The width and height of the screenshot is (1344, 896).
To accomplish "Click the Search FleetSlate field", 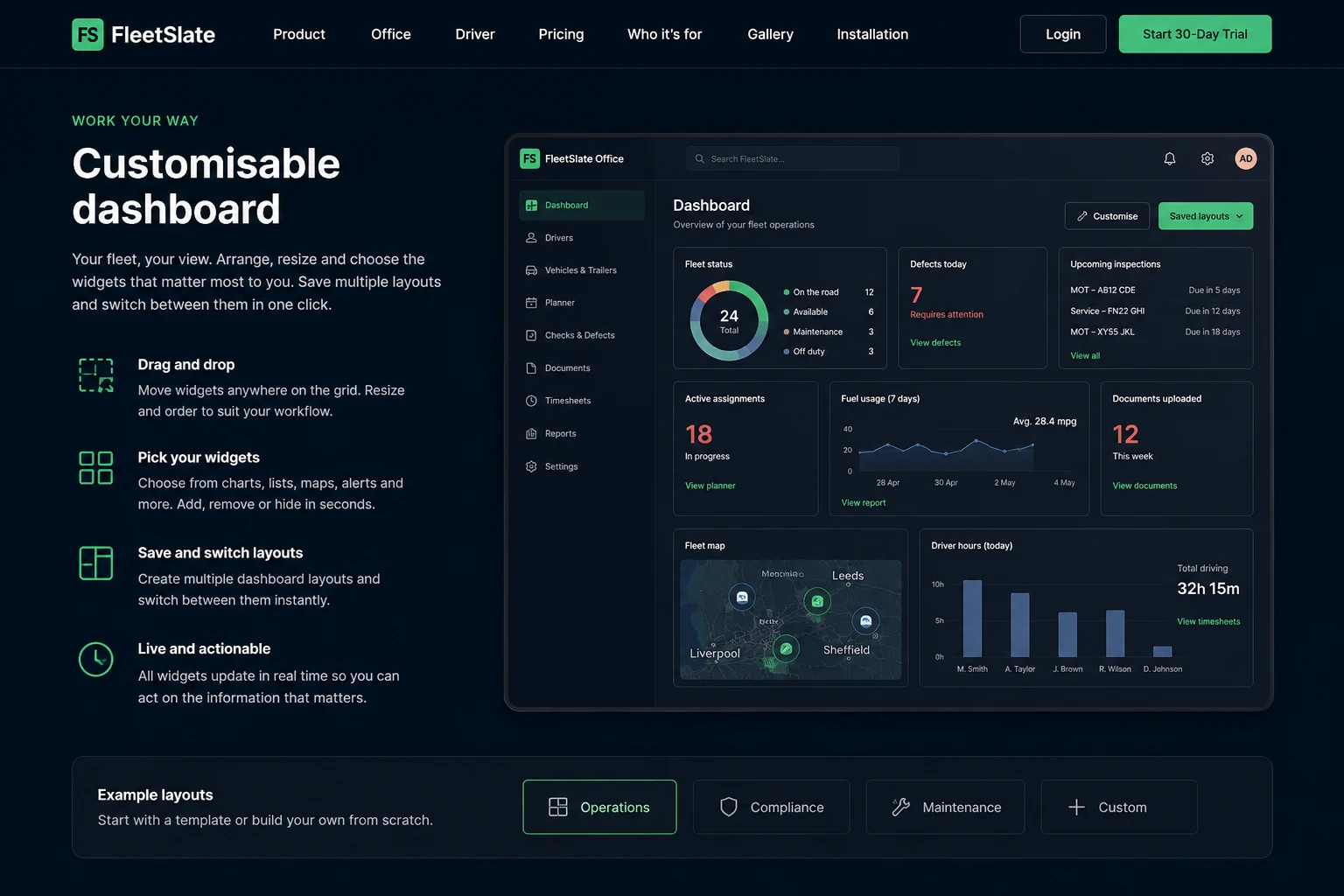I will coord(793,158).
